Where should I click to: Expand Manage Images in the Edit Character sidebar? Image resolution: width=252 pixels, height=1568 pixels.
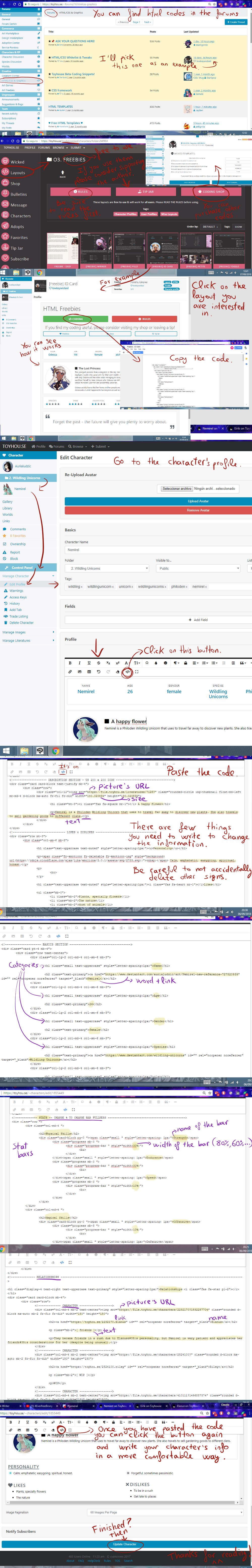(x=28, y=632)
